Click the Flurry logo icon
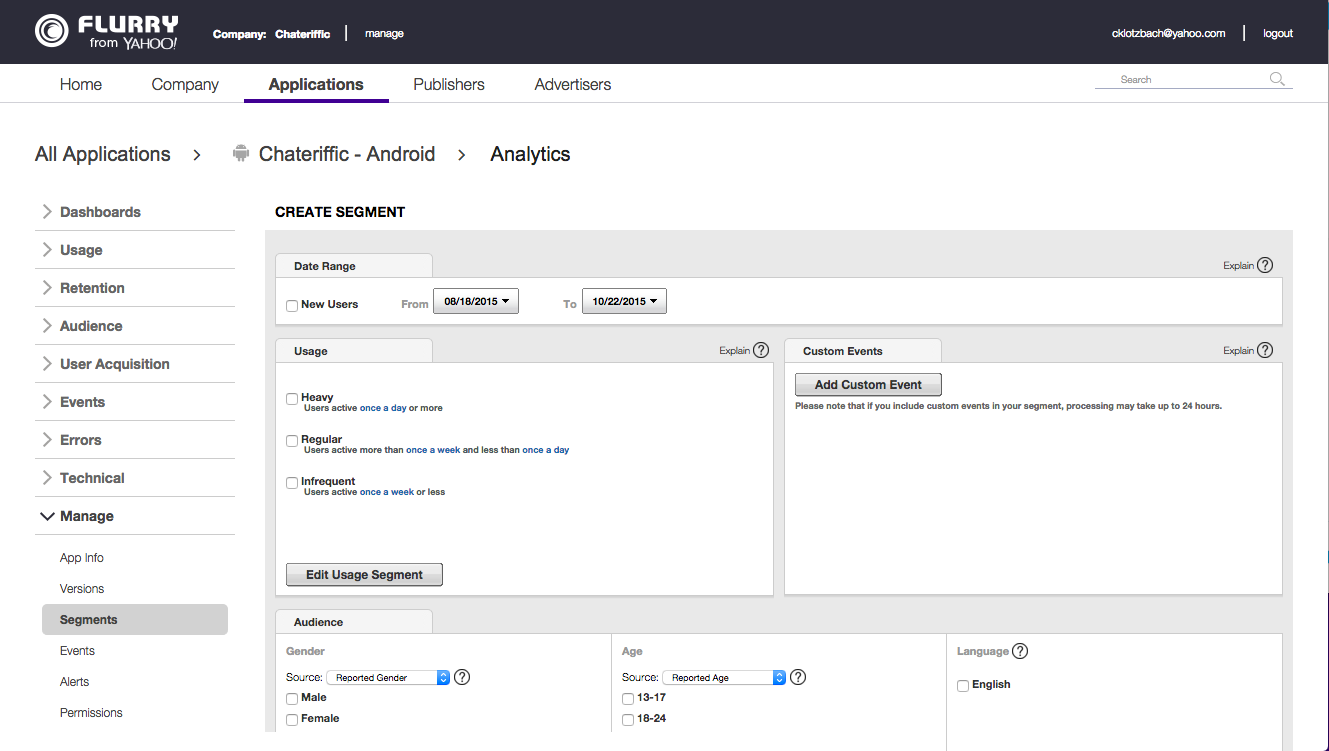The height and width of the screenshot is (751, 1329). point(52,31)
